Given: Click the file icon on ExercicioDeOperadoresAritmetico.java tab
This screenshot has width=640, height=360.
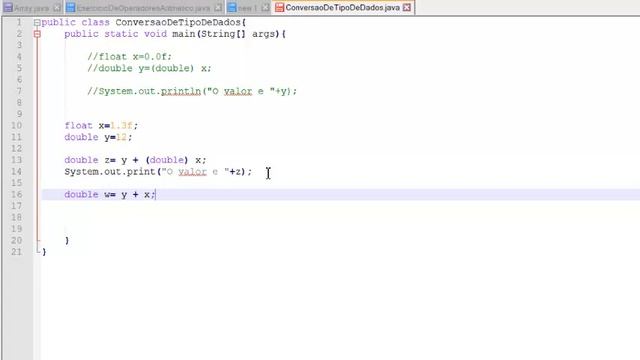Looking at the screenshot, I should [71, 7].
